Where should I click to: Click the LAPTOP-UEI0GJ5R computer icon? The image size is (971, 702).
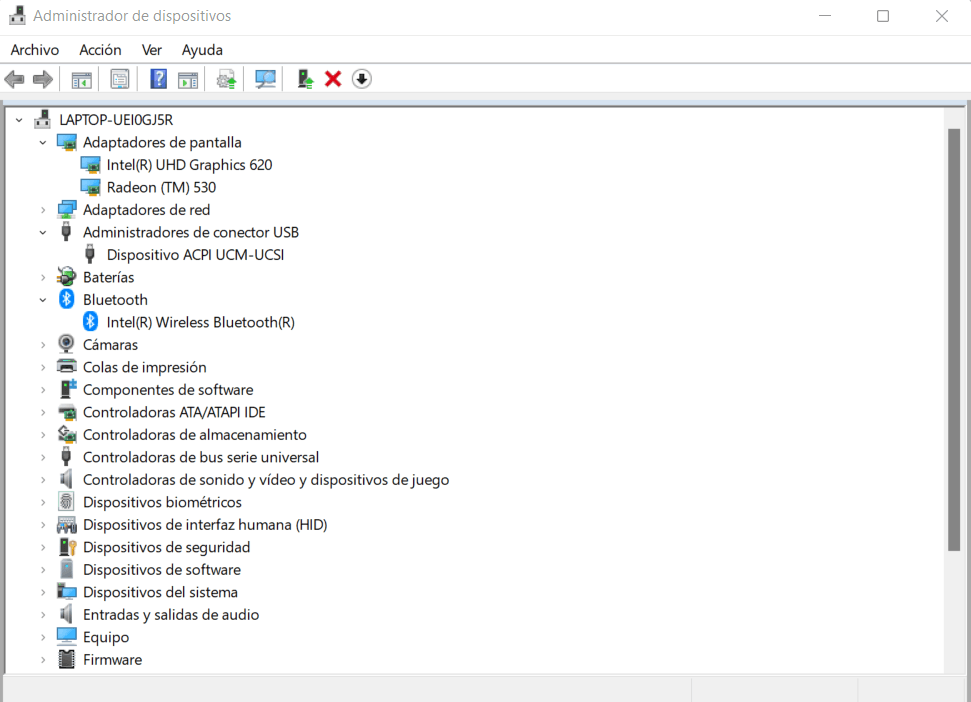point(42,119)
